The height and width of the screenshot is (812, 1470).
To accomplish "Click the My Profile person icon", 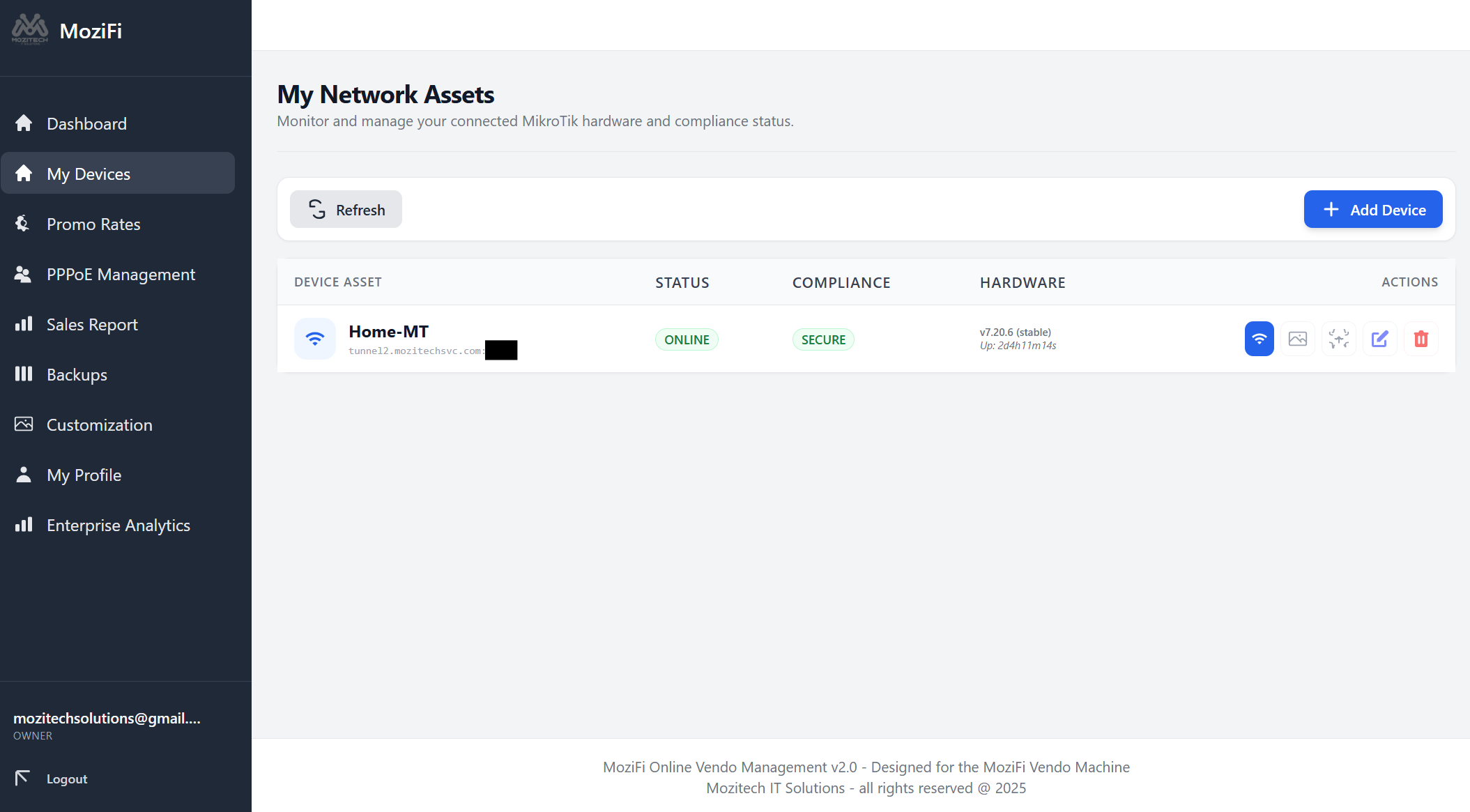I will coord(24,474).
